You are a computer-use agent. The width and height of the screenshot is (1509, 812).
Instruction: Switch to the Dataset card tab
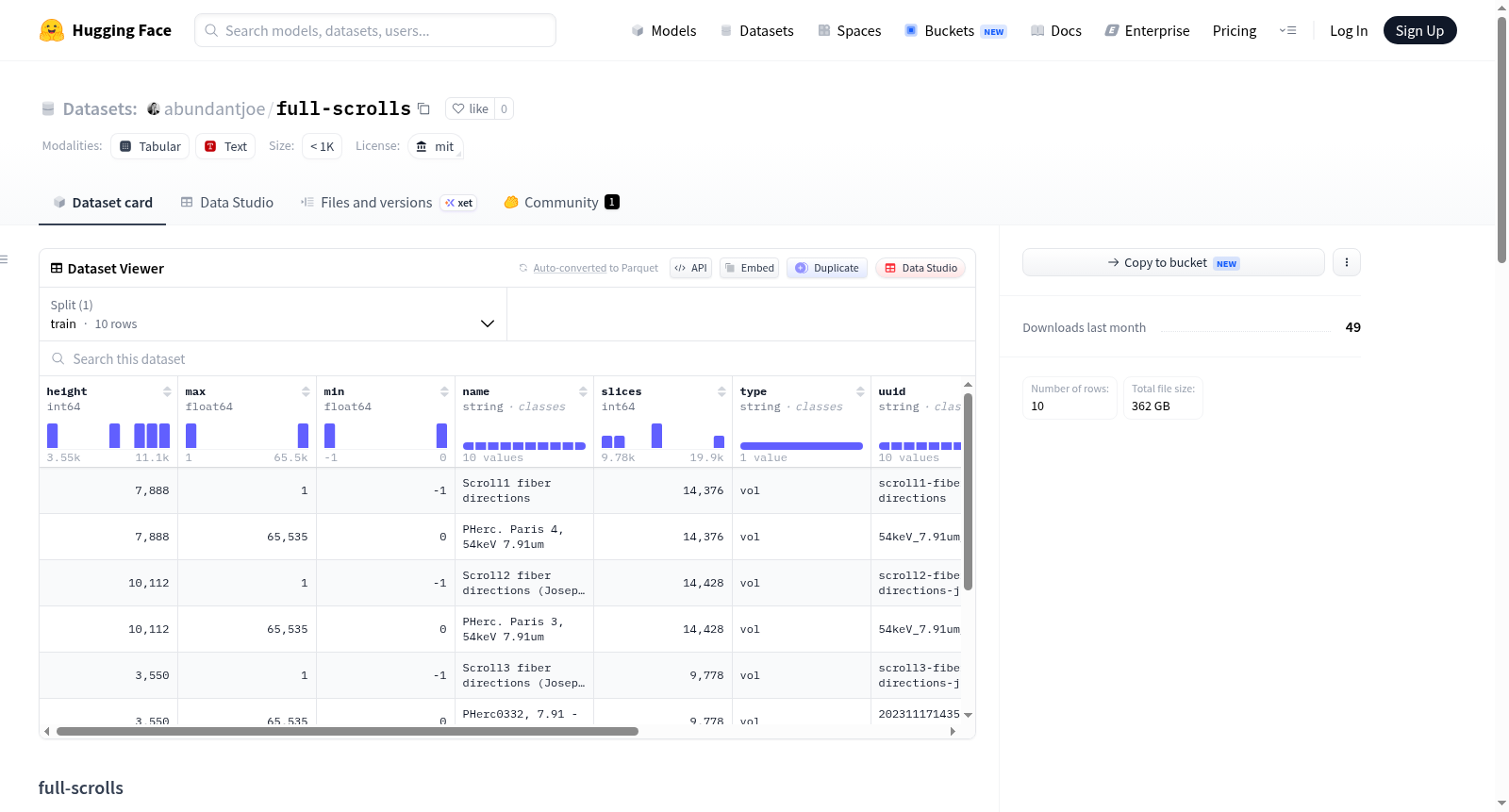tap(102, 202)
